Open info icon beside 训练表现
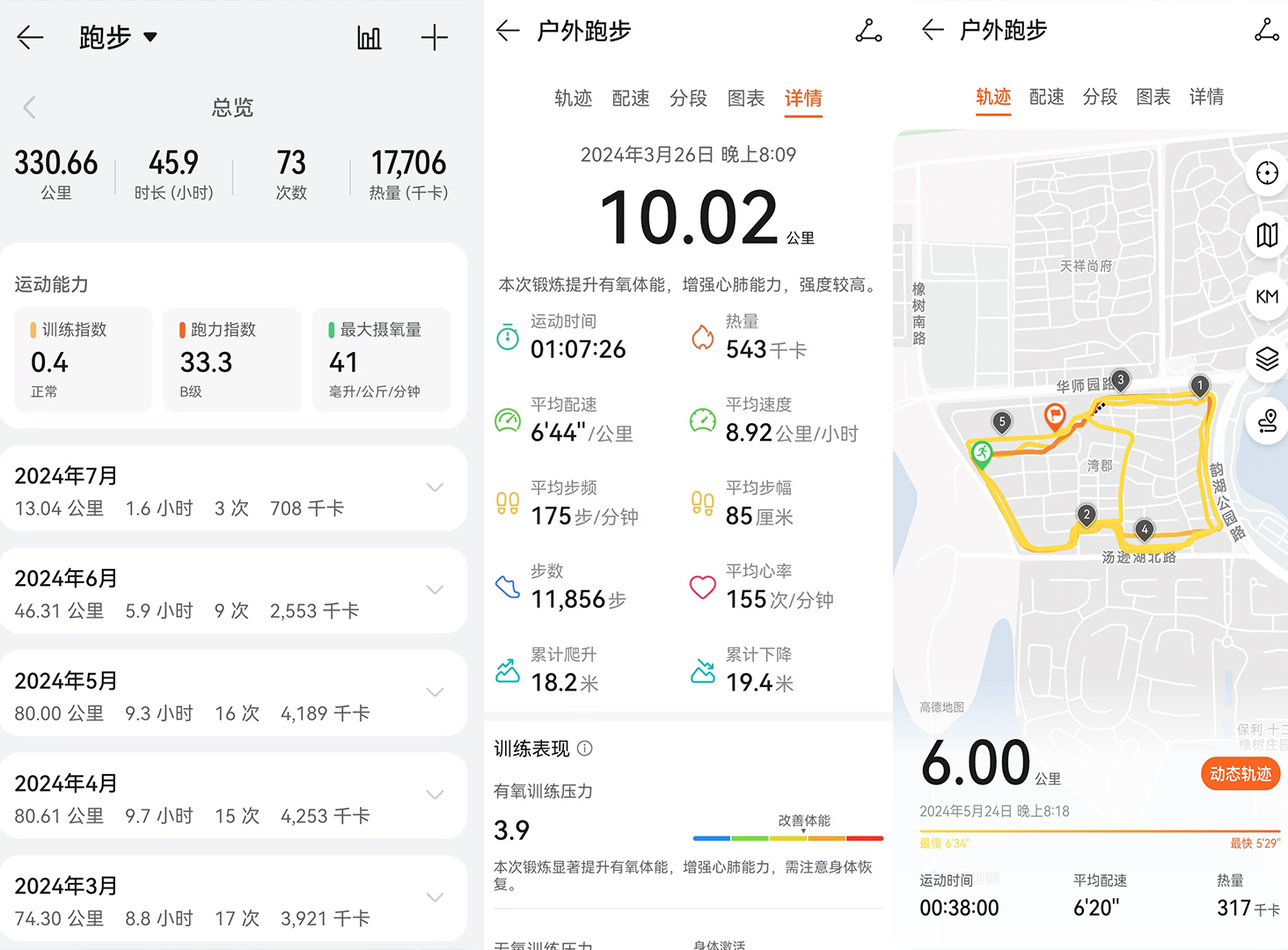This screenshot has width=1288, height=950. pos(585,749)
